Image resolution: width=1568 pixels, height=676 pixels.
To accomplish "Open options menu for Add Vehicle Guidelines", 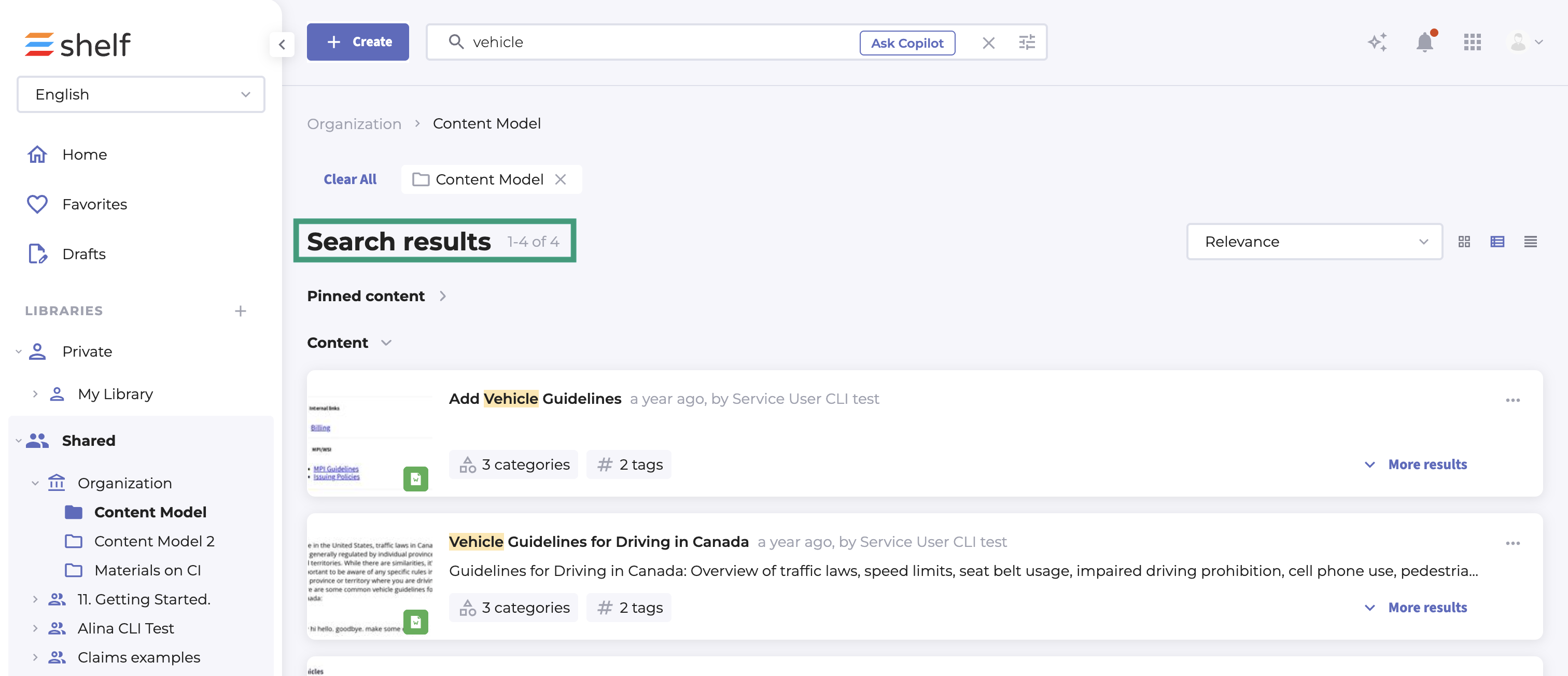I will pos(1513,400).
